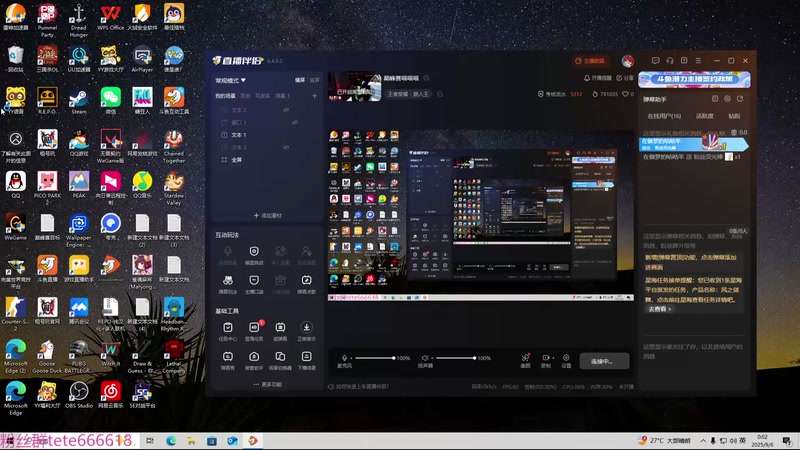Click the edit icon next to the game category
The image size is (800, 450).
pos(440,94)
